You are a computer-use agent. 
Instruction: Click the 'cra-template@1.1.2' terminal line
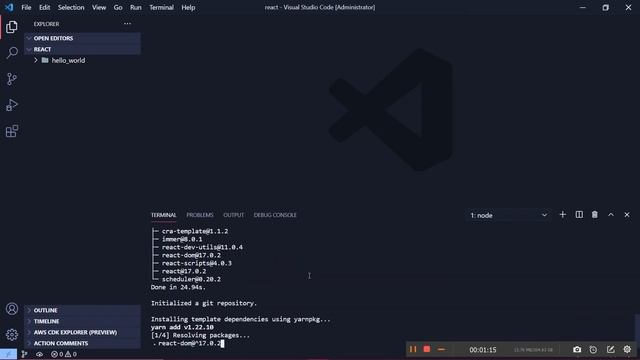point(195,231)
